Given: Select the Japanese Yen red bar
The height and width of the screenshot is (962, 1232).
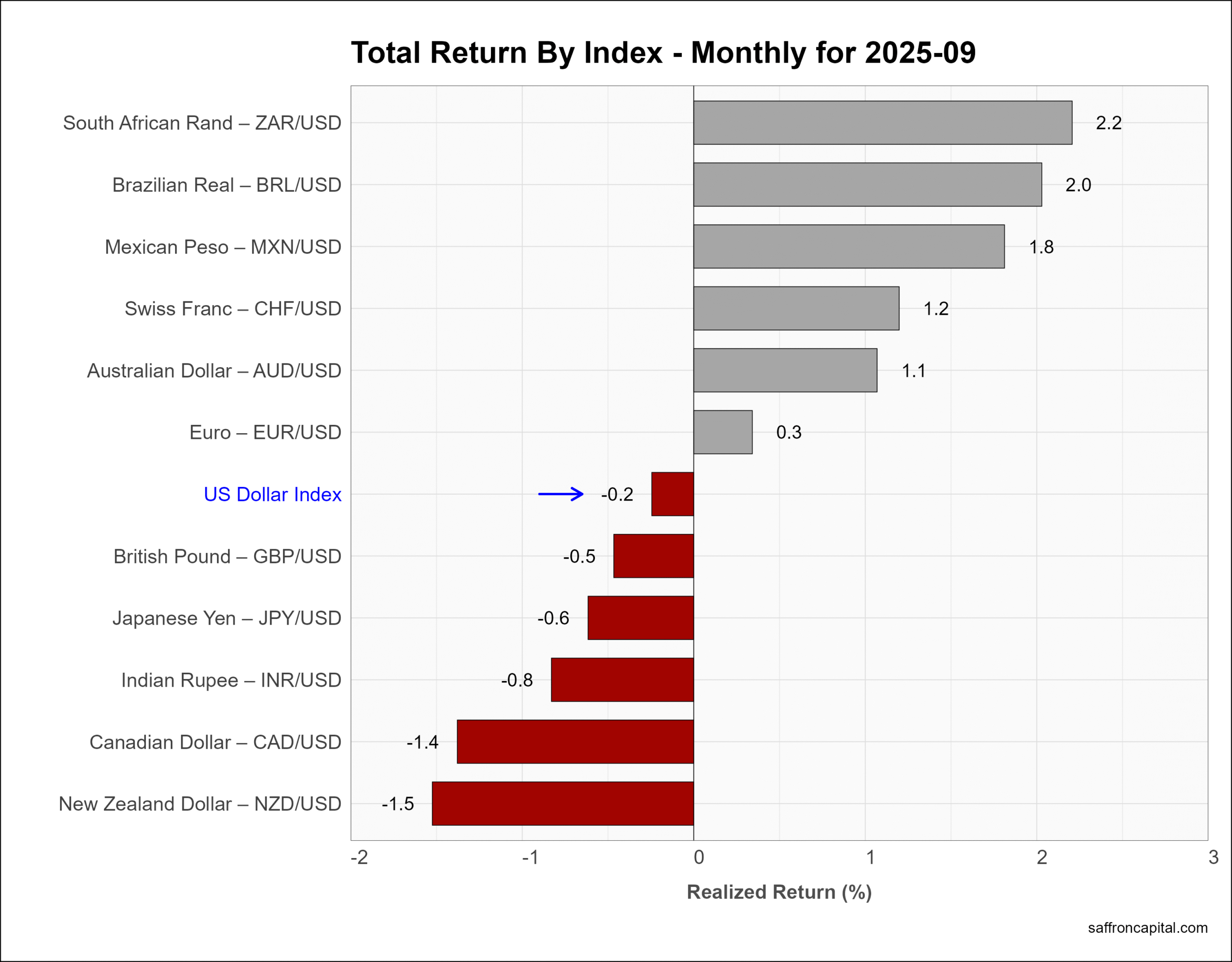Looking at the screenshot, I should [640, 618].
